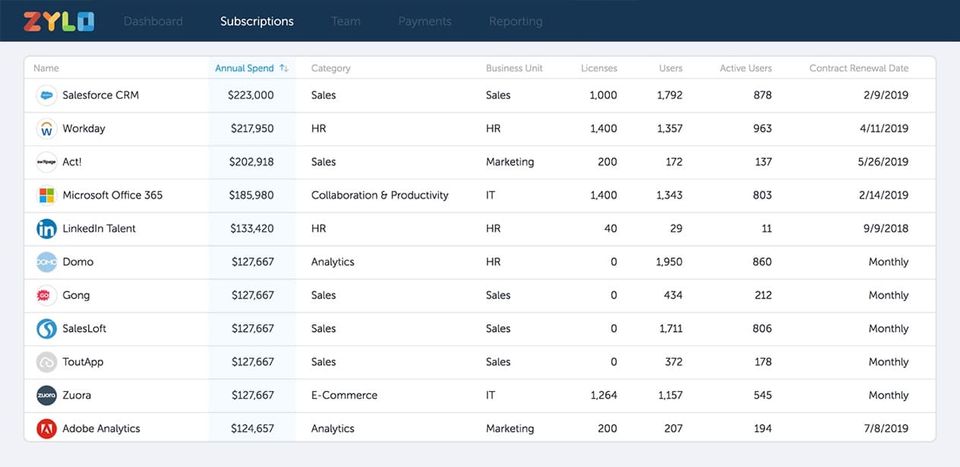Screen dimensions: 960x467
Task: Click the Microsoft Office 365 icon
Action: click(x=46, y=195)
